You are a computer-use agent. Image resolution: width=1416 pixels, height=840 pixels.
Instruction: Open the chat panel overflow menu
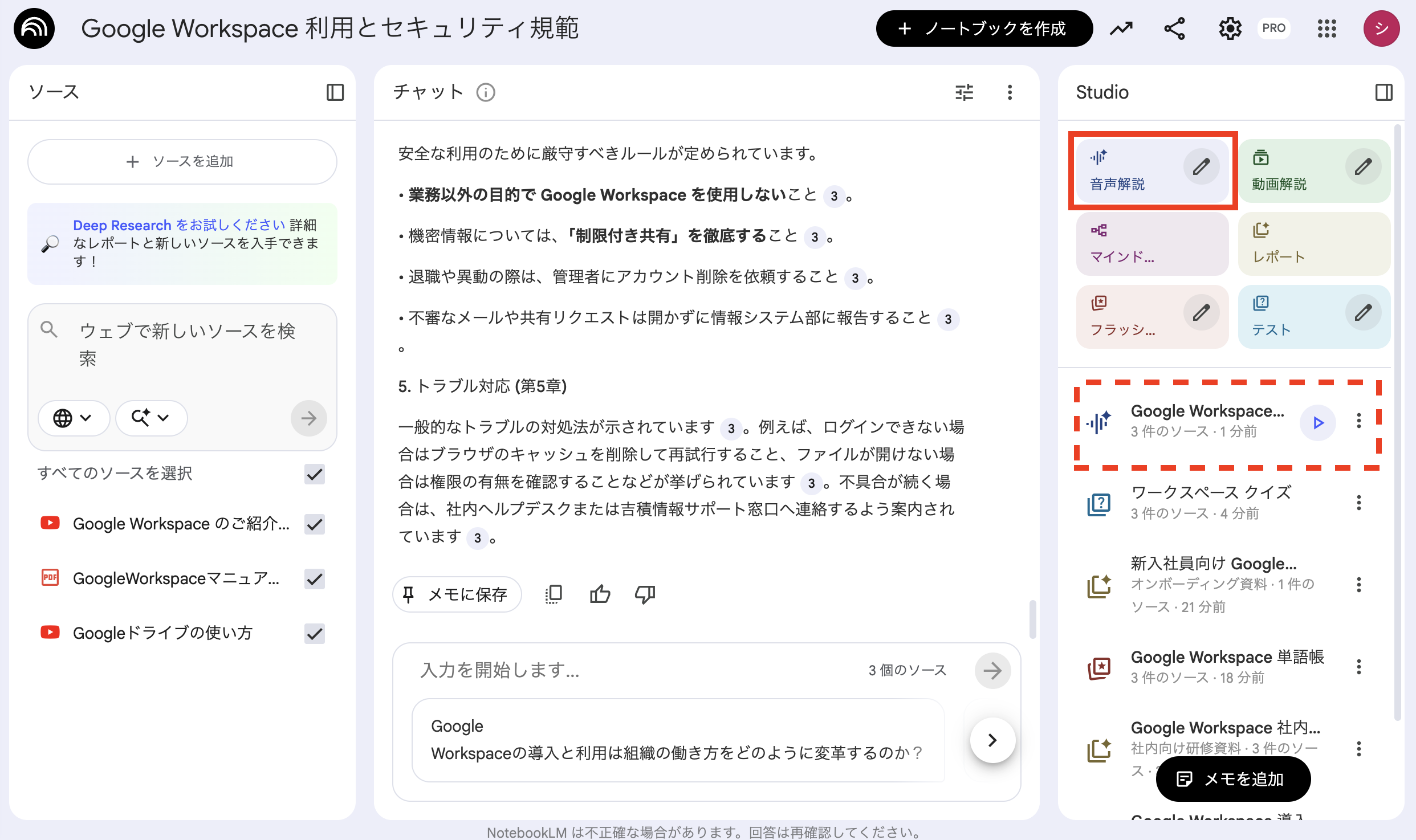[x=1009, y=92]
